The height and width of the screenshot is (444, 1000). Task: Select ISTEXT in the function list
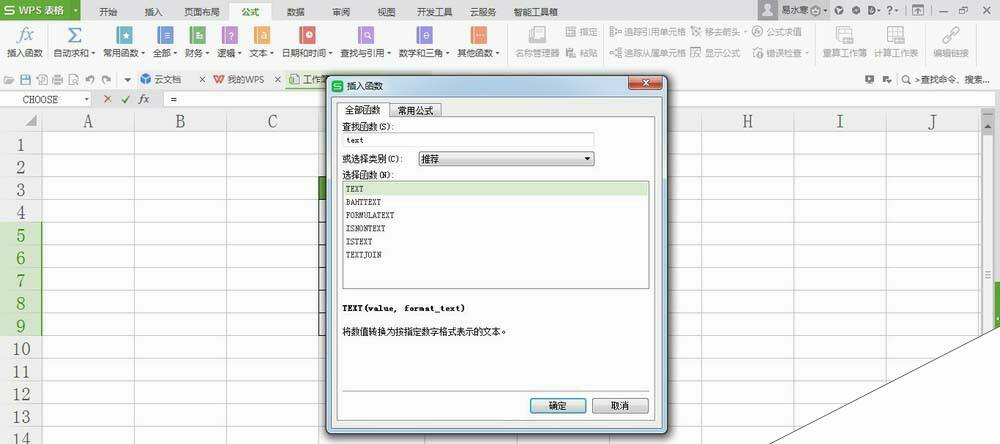496,242
